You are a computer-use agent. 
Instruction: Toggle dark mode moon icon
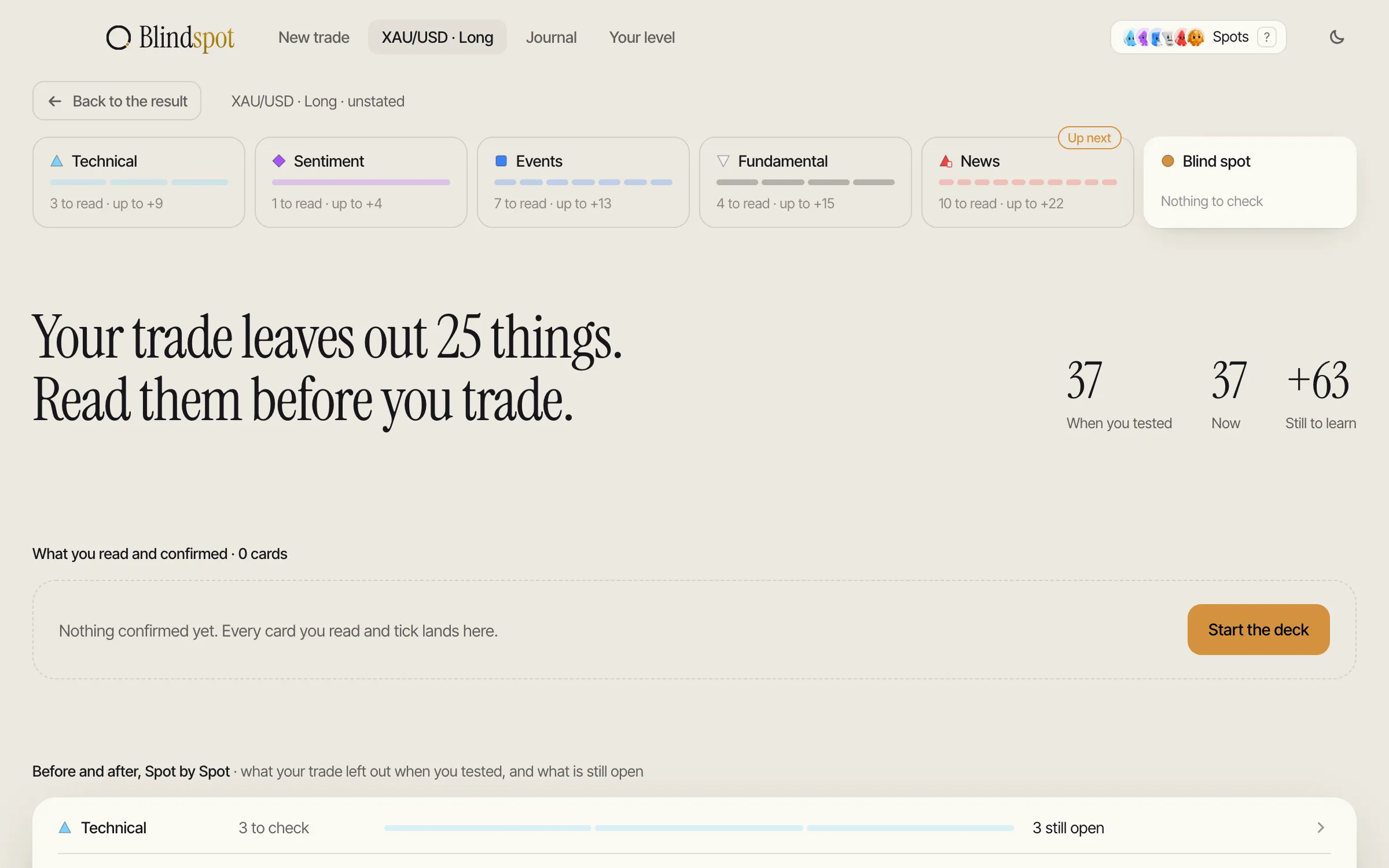[1337, 38]
